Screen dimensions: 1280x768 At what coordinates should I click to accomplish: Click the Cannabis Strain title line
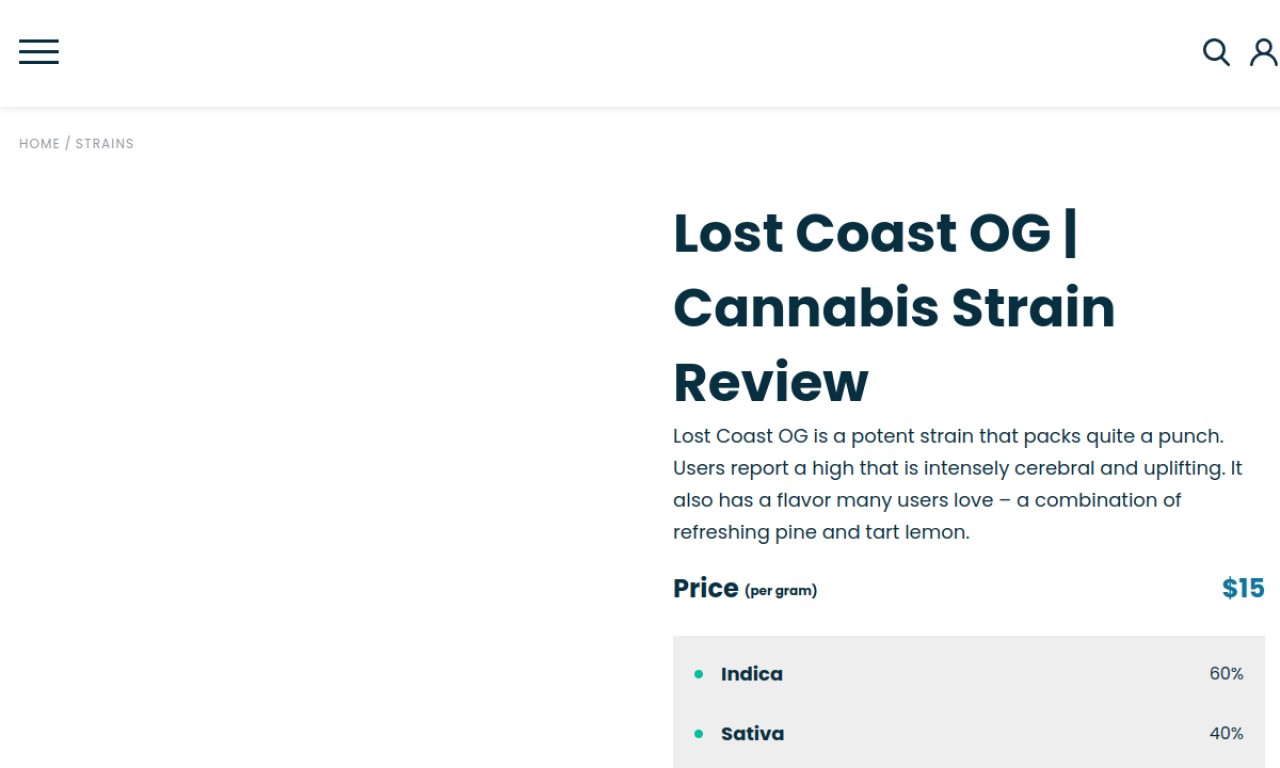(894, 307)
